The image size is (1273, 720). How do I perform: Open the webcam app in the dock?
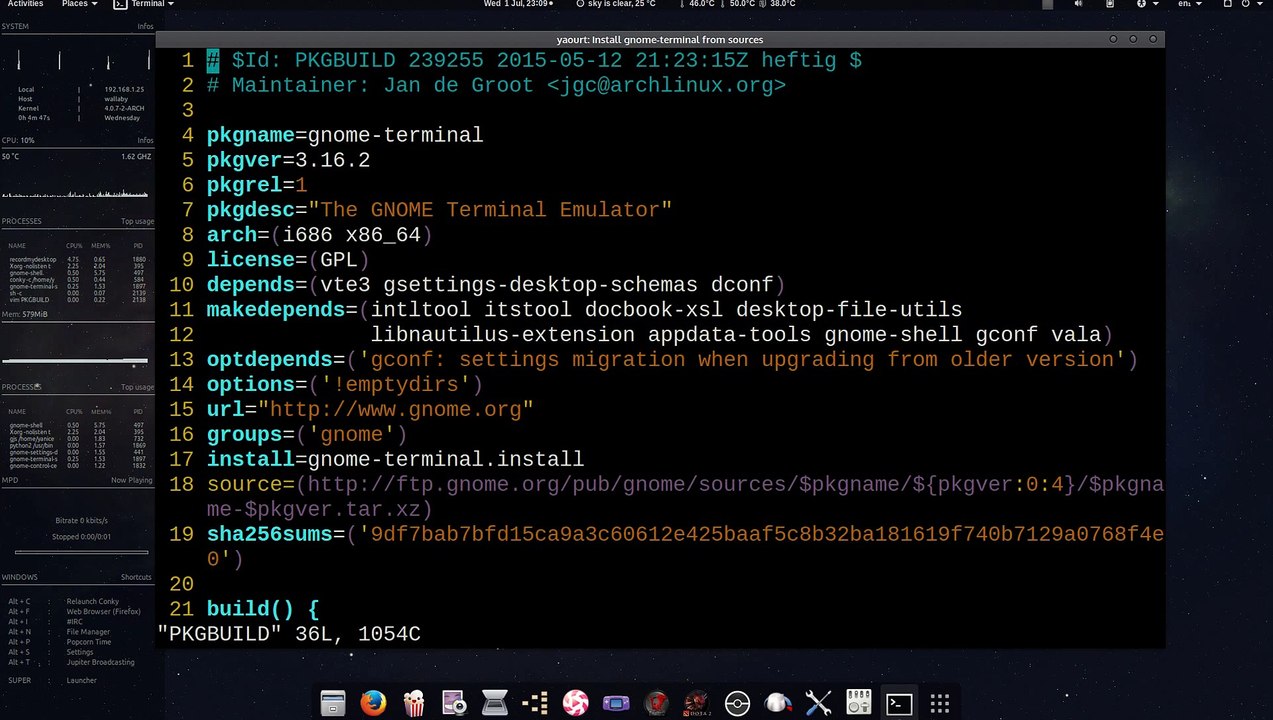(x=454, y=703)
